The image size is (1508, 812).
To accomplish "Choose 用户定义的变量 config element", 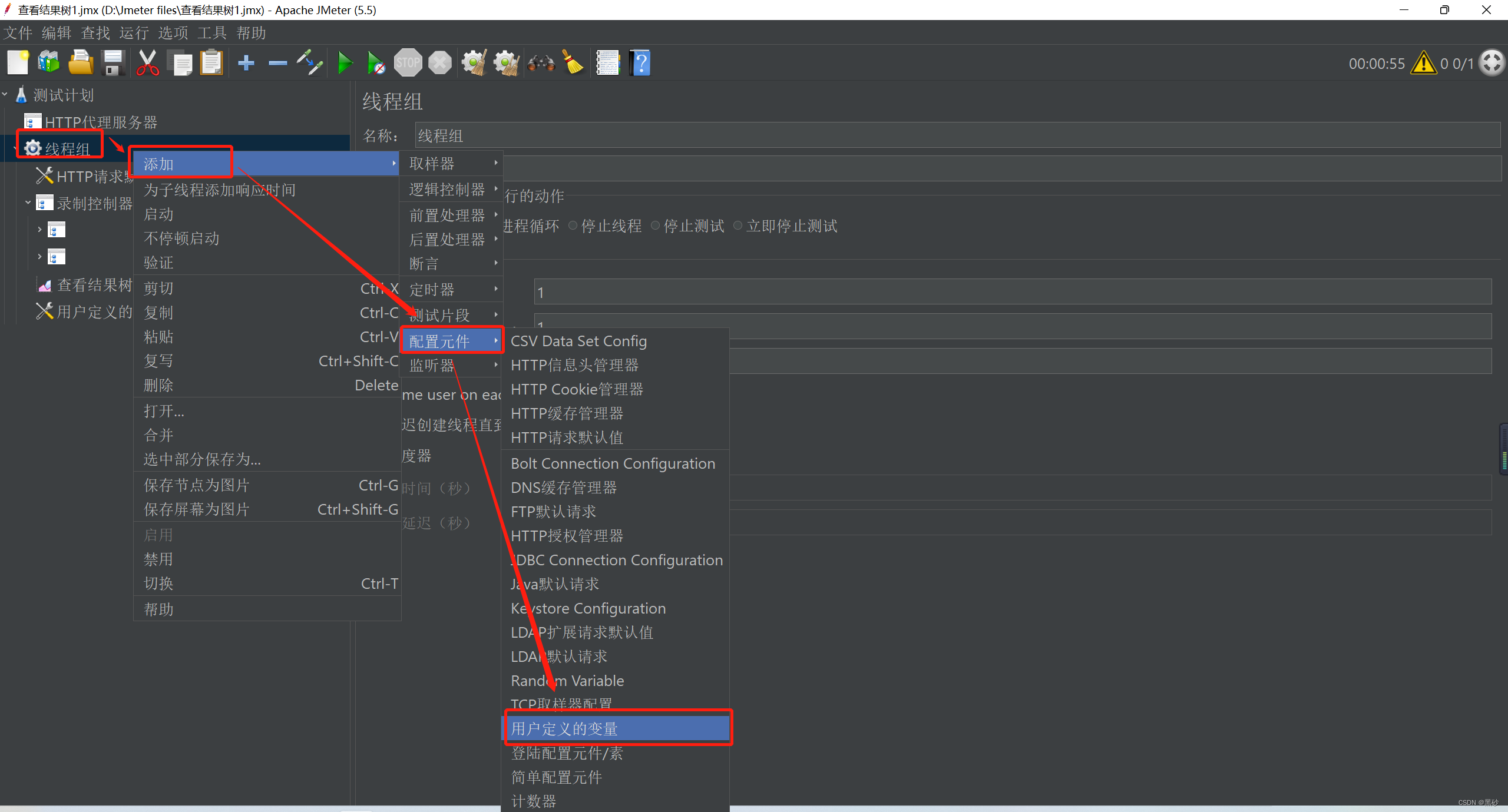I will [x=616, y=728].
